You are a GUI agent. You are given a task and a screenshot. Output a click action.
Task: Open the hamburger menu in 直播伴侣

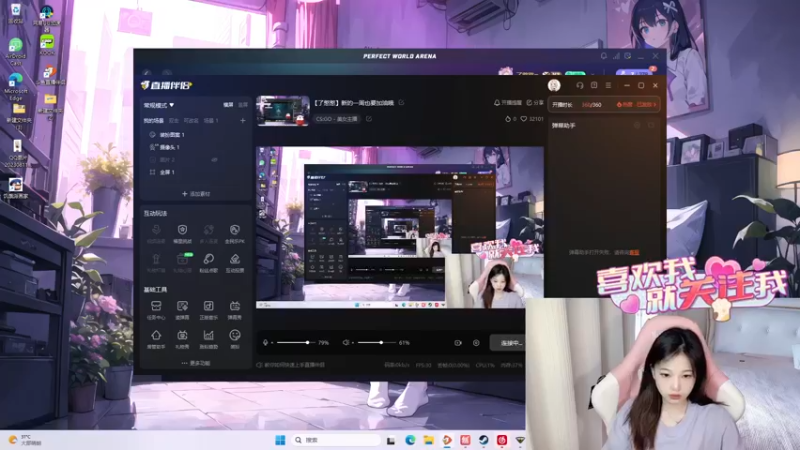608,85
